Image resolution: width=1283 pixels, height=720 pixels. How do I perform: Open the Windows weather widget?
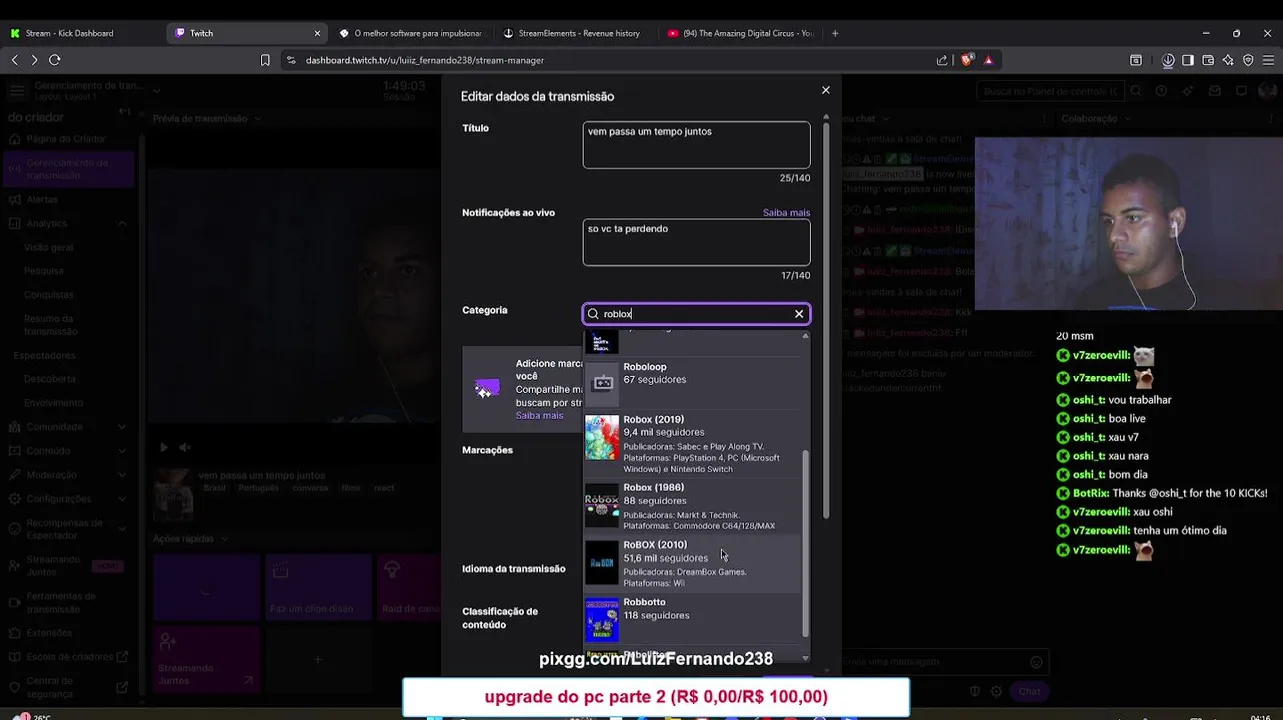tap(32, 716)
